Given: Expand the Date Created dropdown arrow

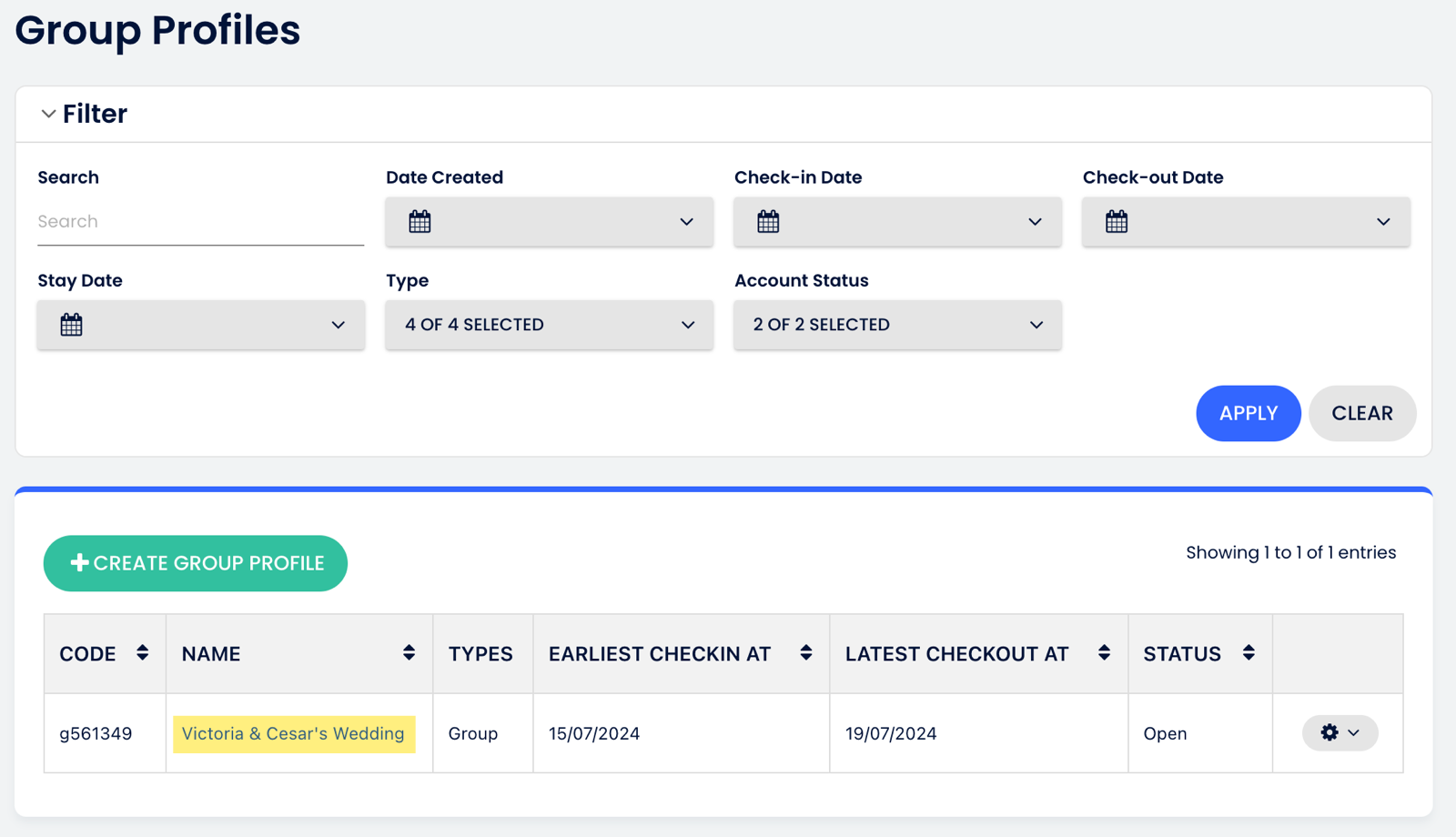Looking at the screenshot, I should 686,222.
